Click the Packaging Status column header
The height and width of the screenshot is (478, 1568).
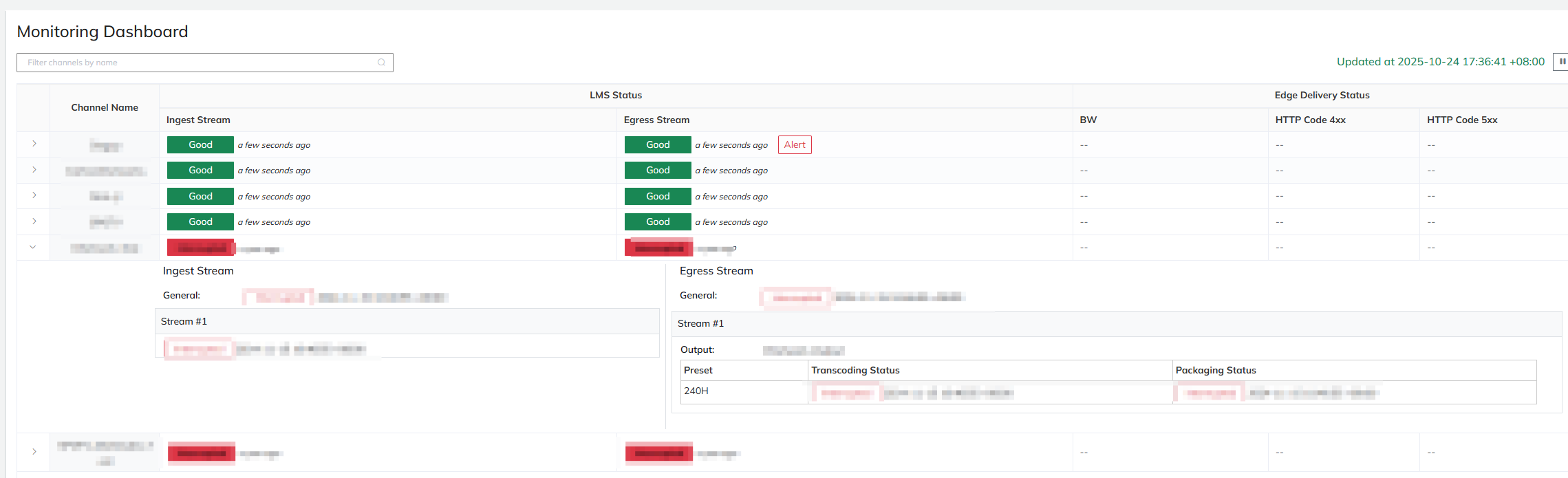(x=1216, y=370)
